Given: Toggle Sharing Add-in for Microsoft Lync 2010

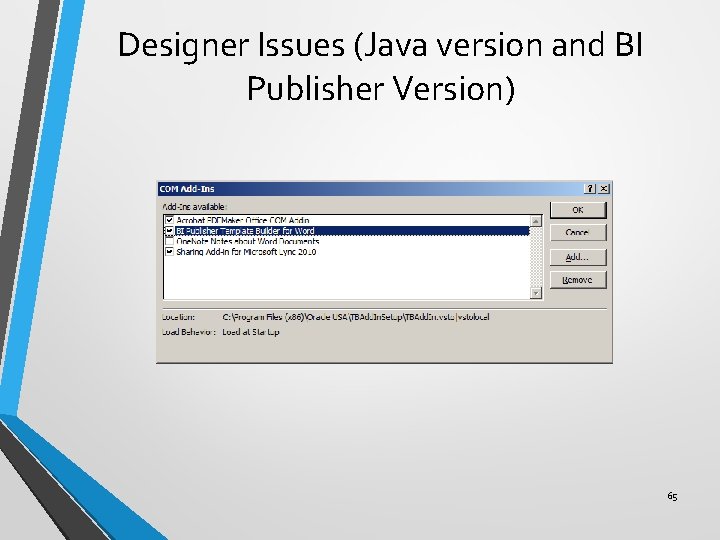Looking at the screenshot, I should coord(169,252).
